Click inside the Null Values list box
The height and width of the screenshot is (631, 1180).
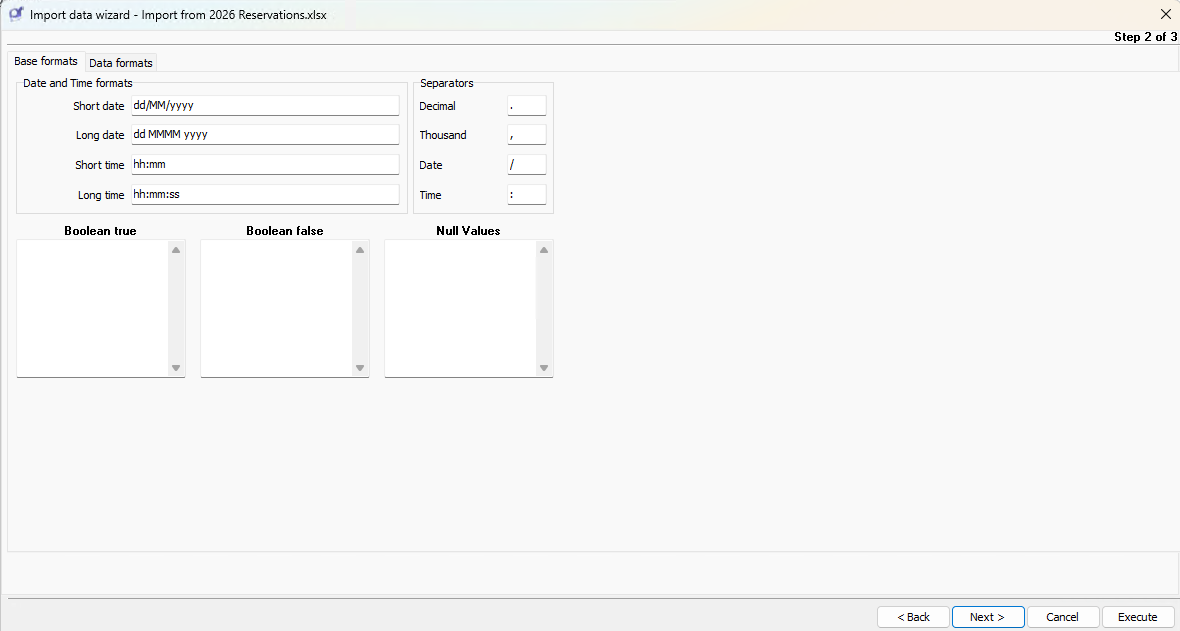click(460, 308)
